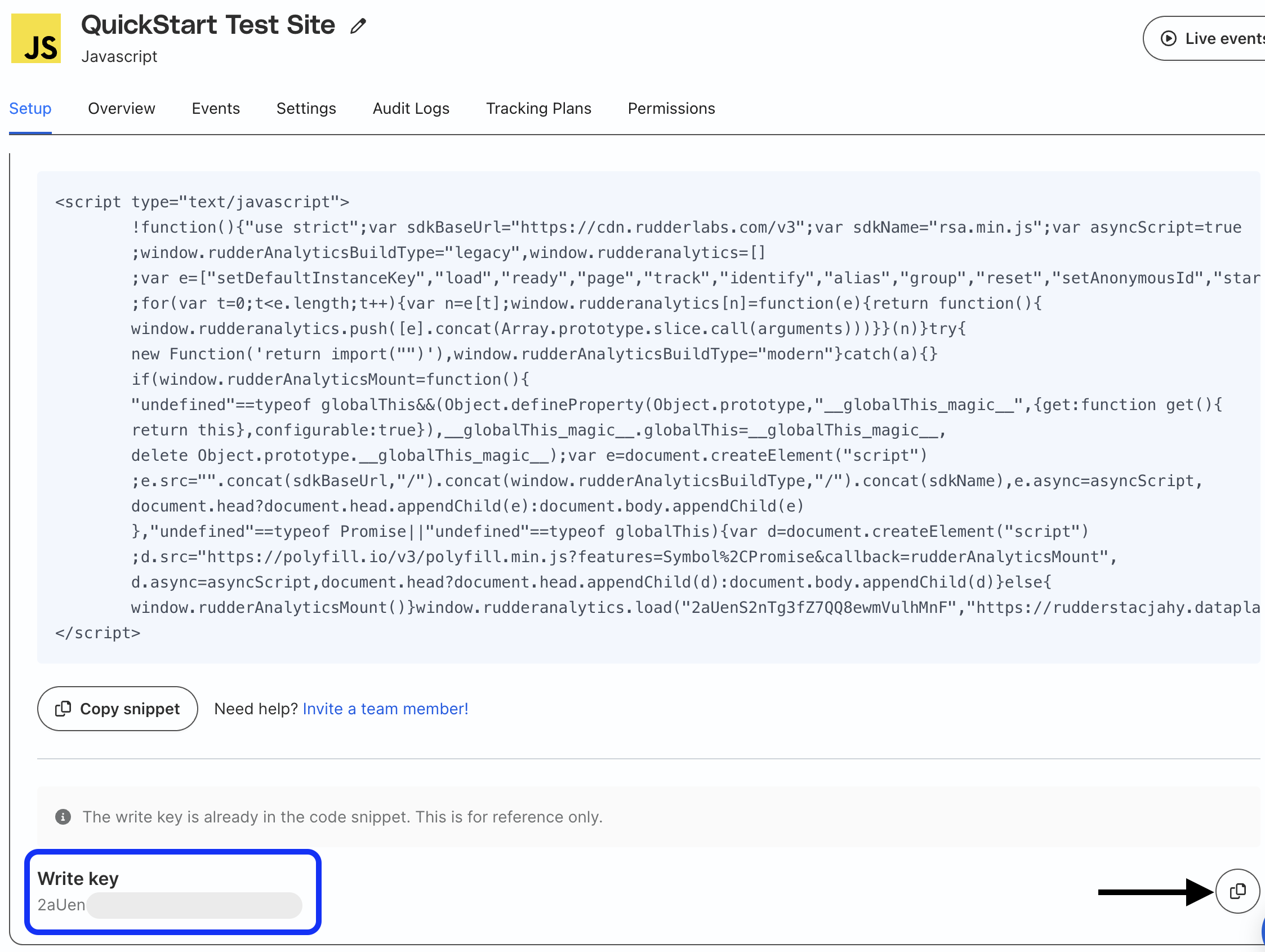The height and width of the screenshot is (952, 1265).
Task: Follow the Invite a team member link
Action: point(385,708)
